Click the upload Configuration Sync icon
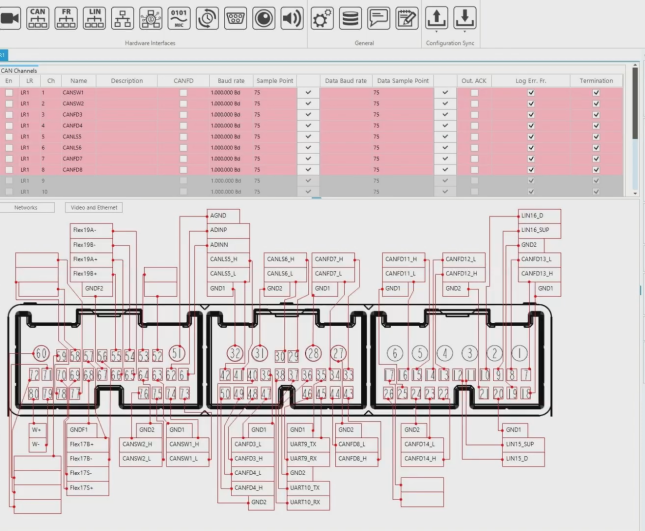 click(437, 17)
